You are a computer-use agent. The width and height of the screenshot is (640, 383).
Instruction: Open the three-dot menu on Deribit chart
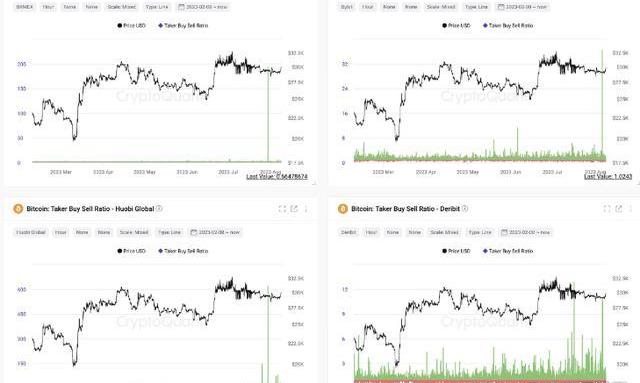click(631, 209)
